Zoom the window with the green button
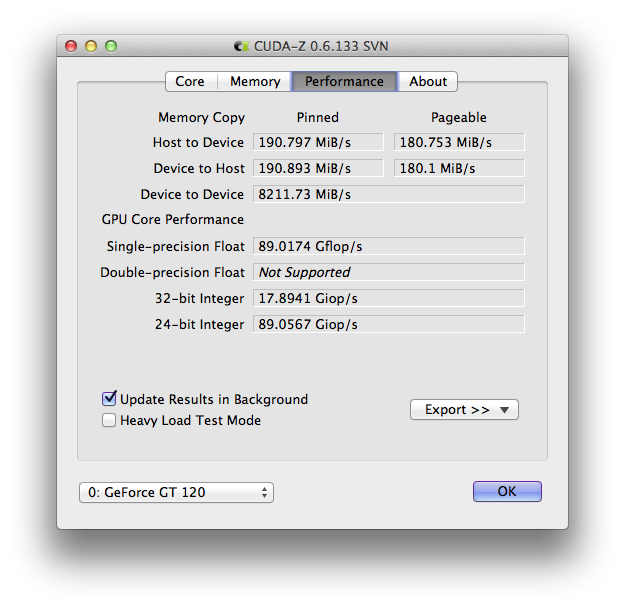625x608 pixels. 111,46
